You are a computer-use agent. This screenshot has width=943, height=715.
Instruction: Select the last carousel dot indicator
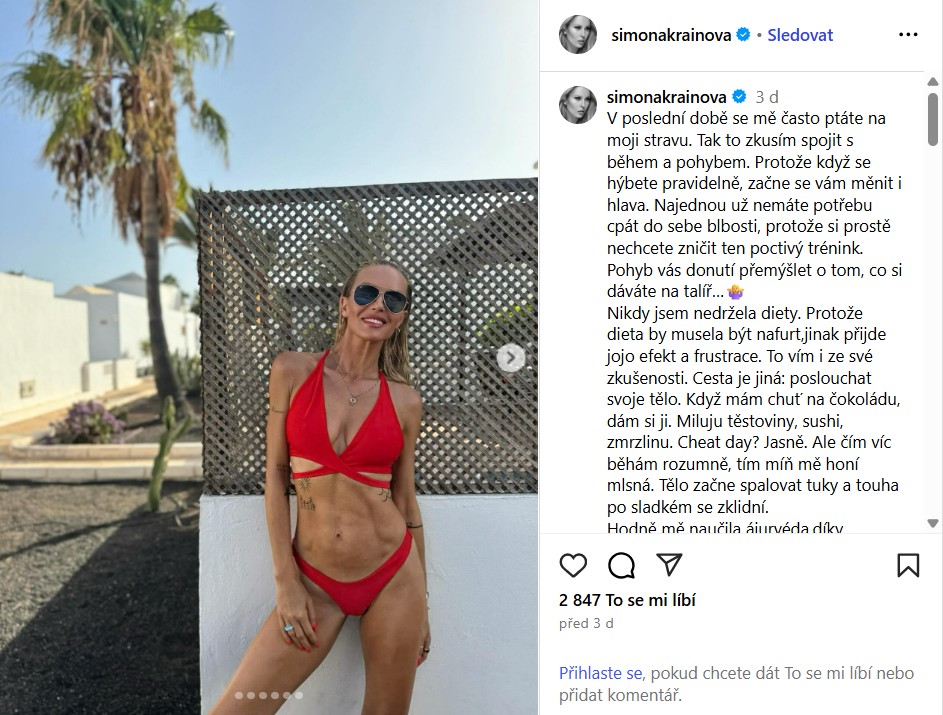(x=299, y=696)
